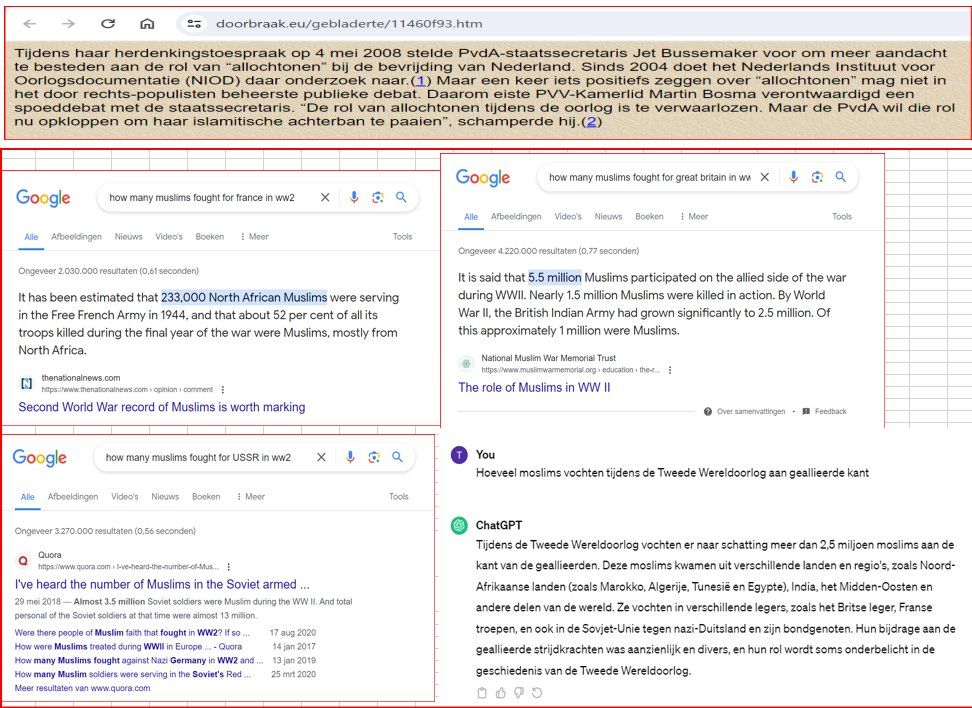The image size is (972, 708).
Task: Regenerate the ChatGPT response
Action: [537, 693]
